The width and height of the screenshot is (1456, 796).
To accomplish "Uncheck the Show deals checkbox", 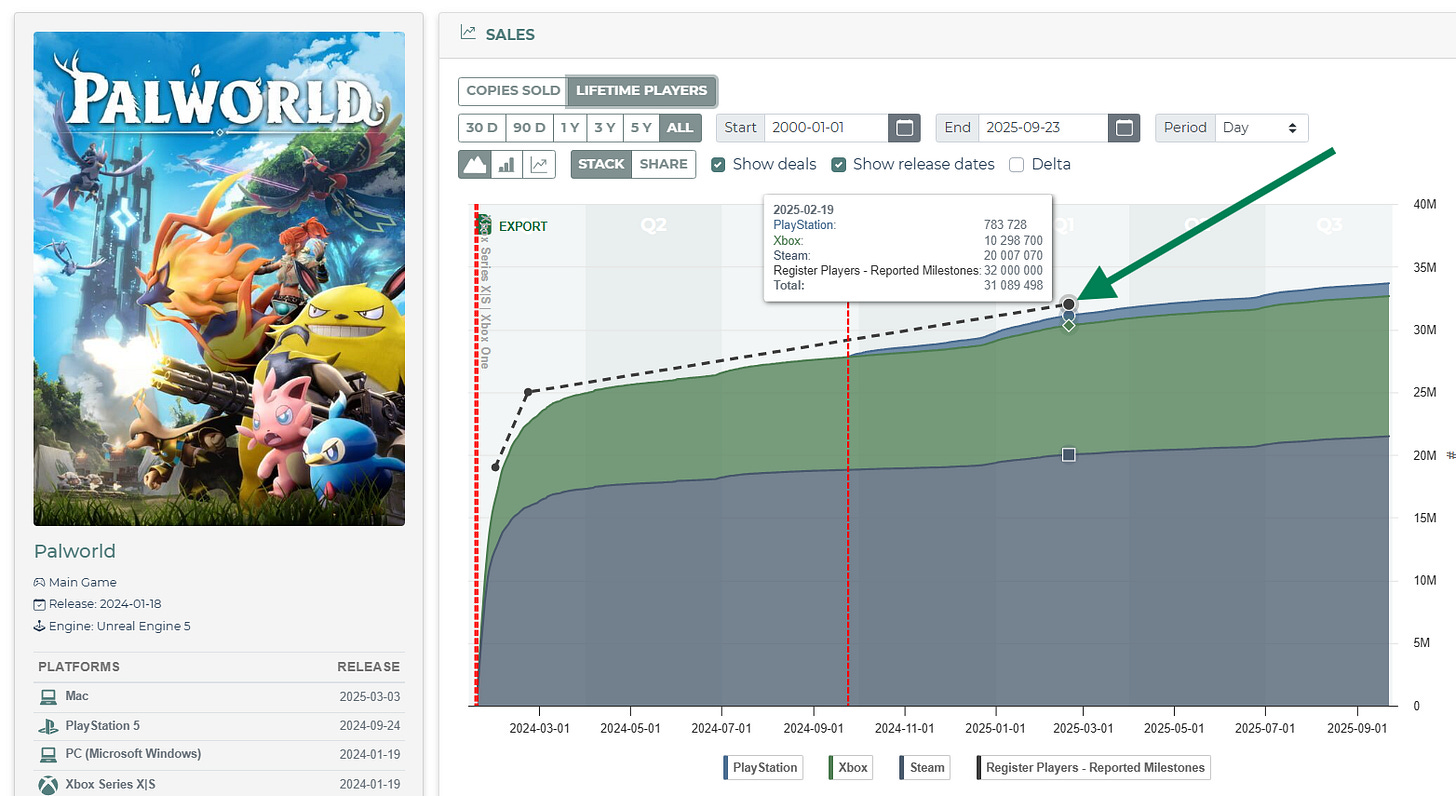I will coord(718,164).
